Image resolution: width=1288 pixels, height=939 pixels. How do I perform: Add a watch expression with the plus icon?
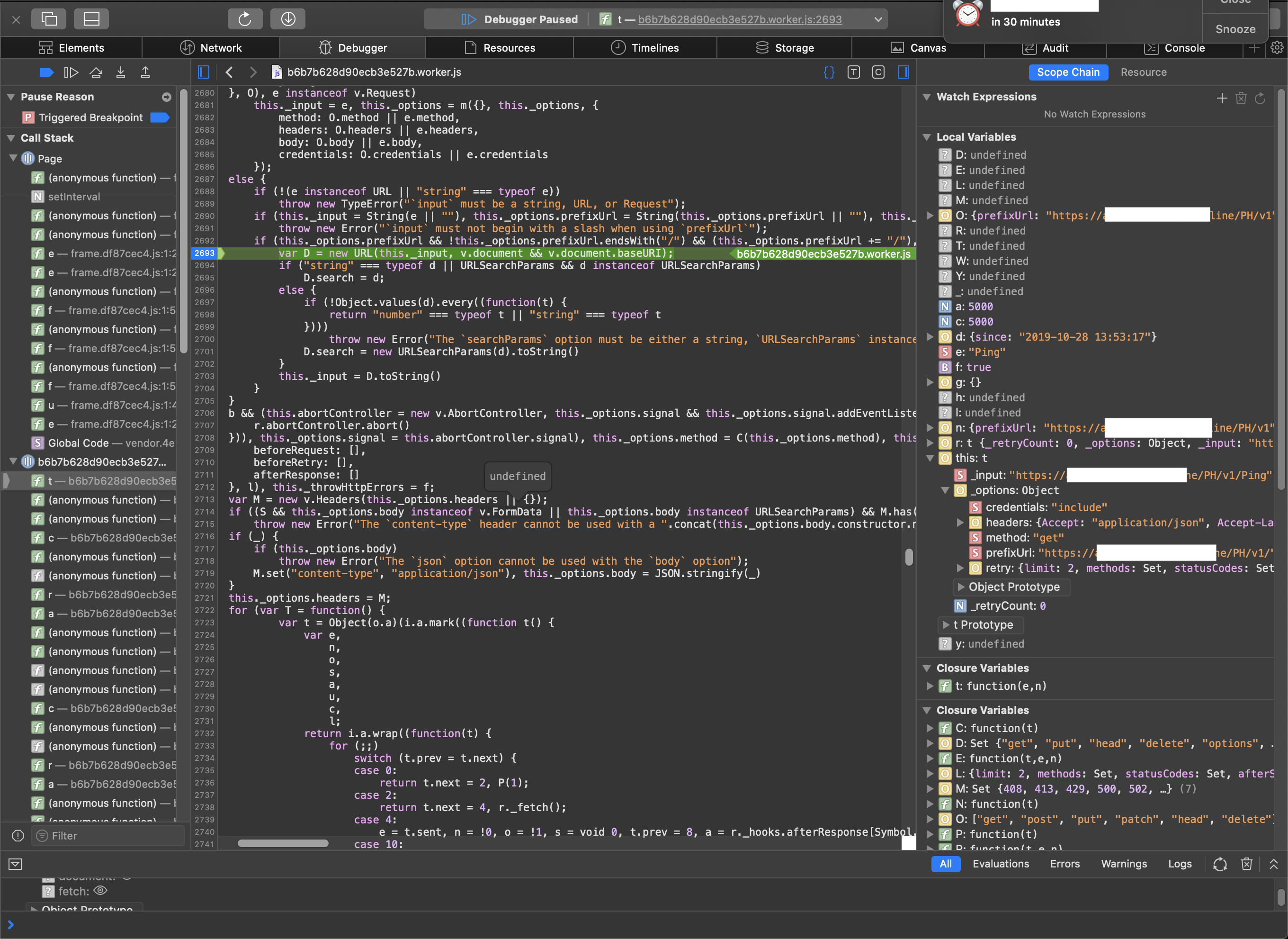tap(1222, 98)
